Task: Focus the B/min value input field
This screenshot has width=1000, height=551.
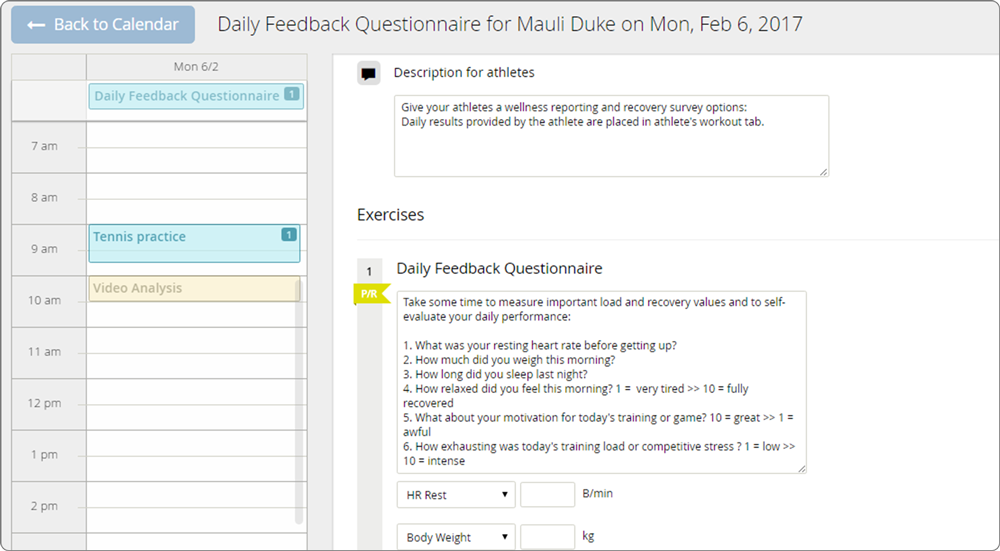Action: coord(547,495)
